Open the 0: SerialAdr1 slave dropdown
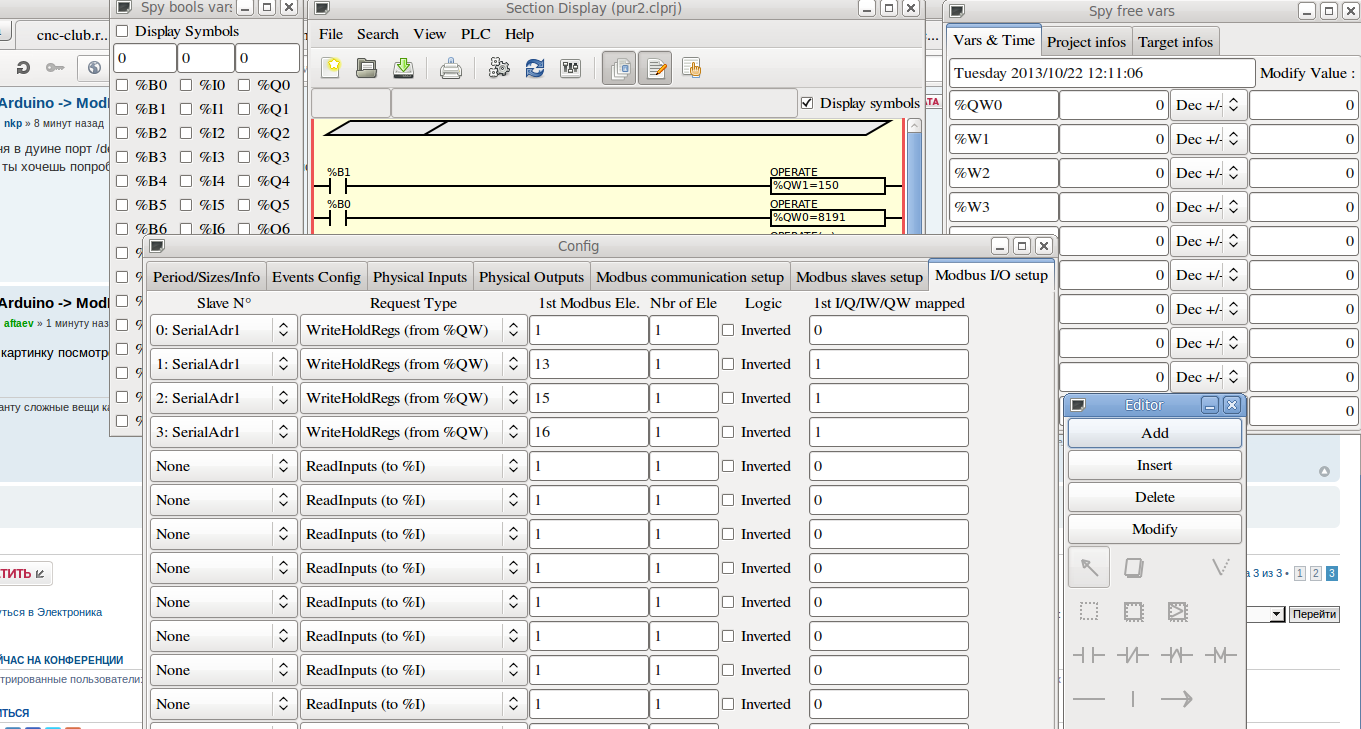The width and height of the screenshot is (1361, 729). 224,330
